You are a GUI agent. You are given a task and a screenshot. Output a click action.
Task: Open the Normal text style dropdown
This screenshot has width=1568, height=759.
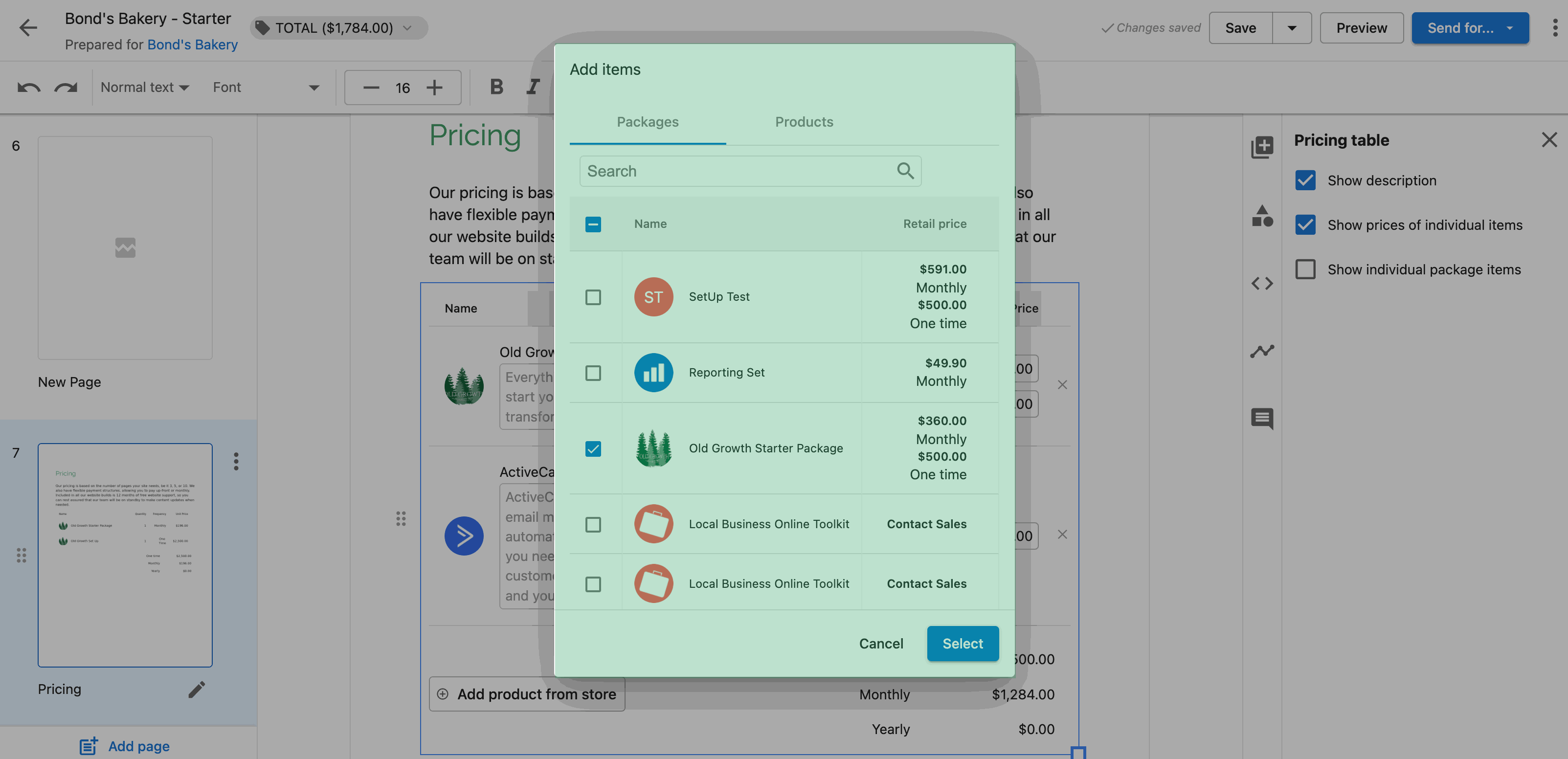point(144,88)
